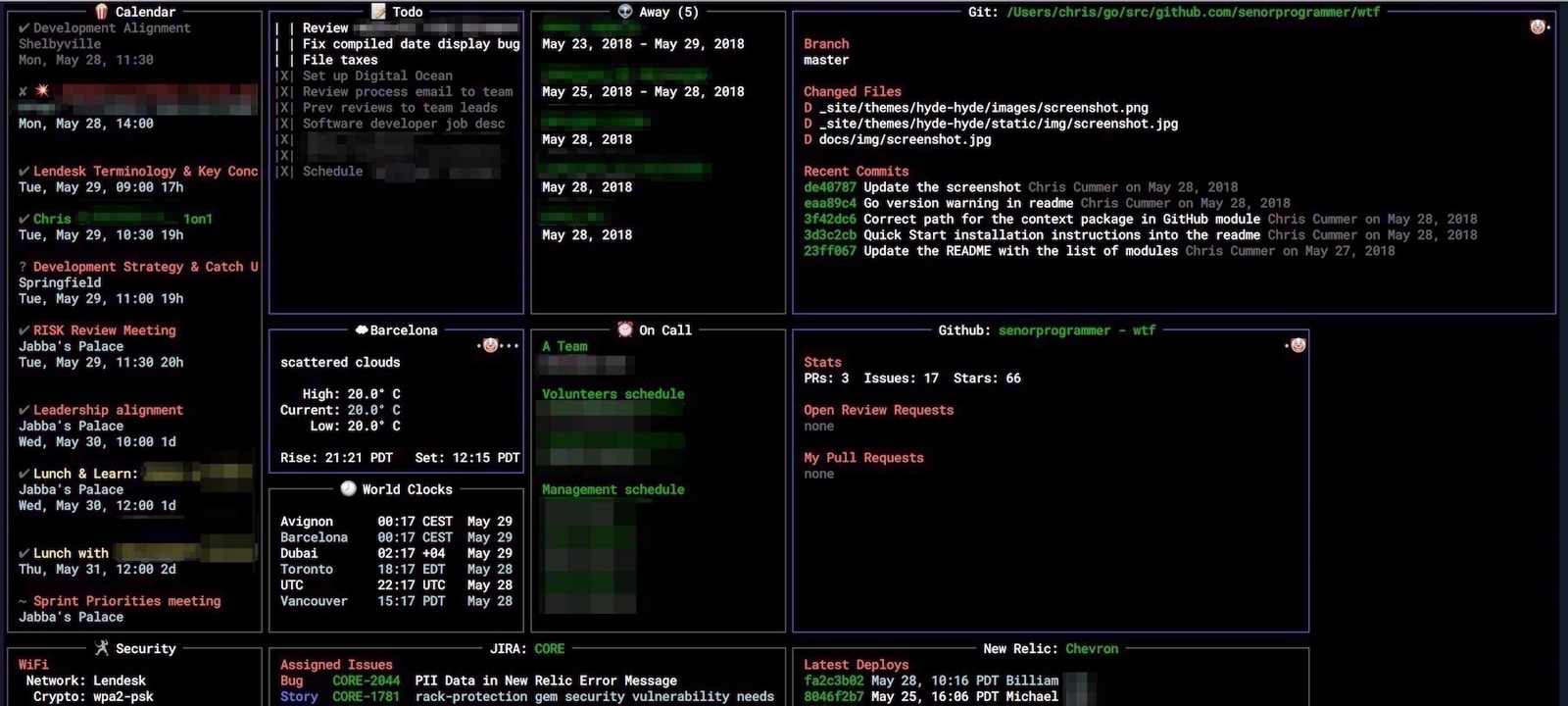The height and width of the screenshot is (706, 1568).
Task: Open commit 3d3c2cb Quick Start installation
Action: (1140, 234)
